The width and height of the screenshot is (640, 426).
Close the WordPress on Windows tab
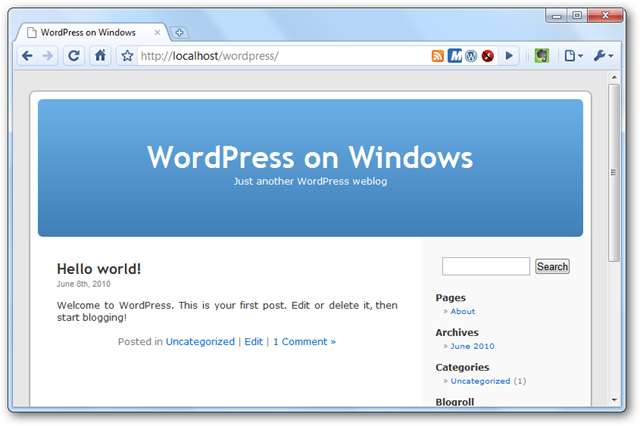point(157,32)
